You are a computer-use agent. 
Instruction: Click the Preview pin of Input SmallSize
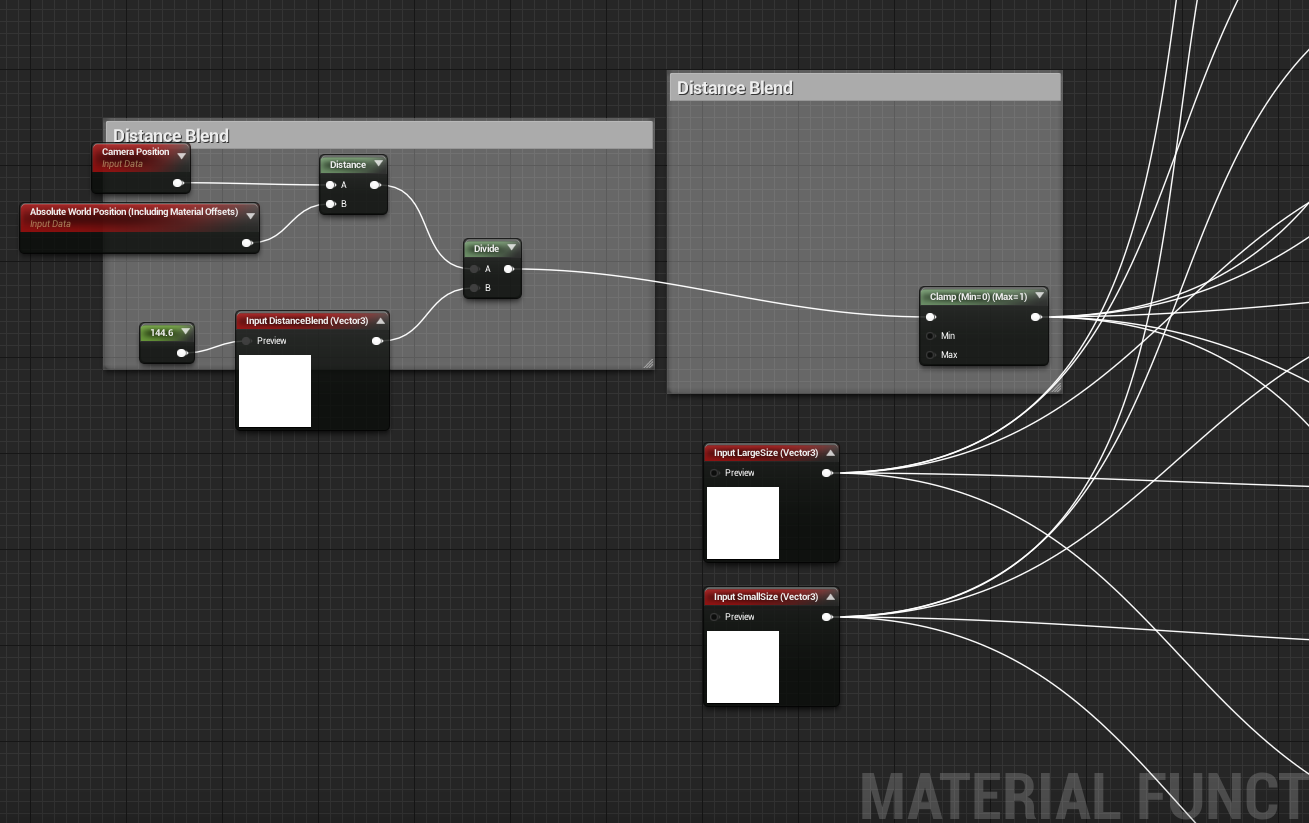click(714, 617)
